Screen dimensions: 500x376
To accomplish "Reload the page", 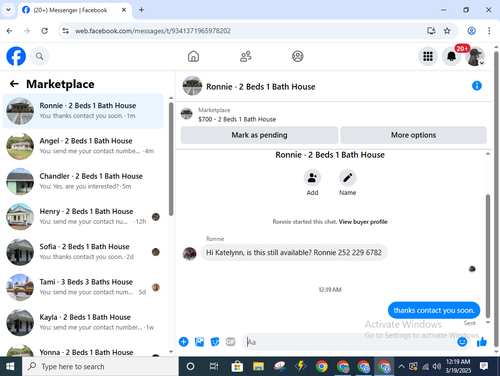I will pyautogui.click(x=44, y=31).
